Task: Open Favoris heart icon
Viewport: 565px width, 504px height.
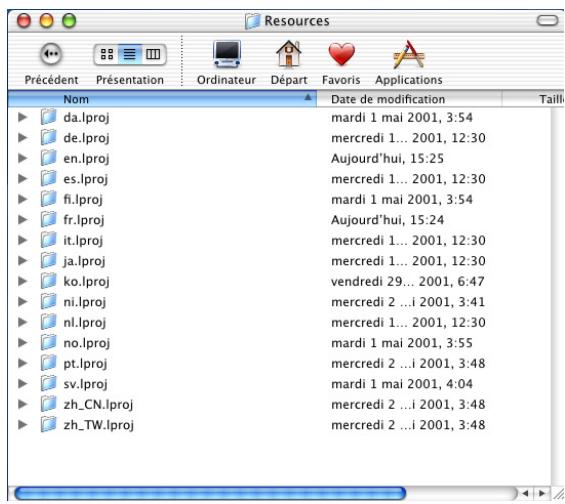Action: coord(341,54)
